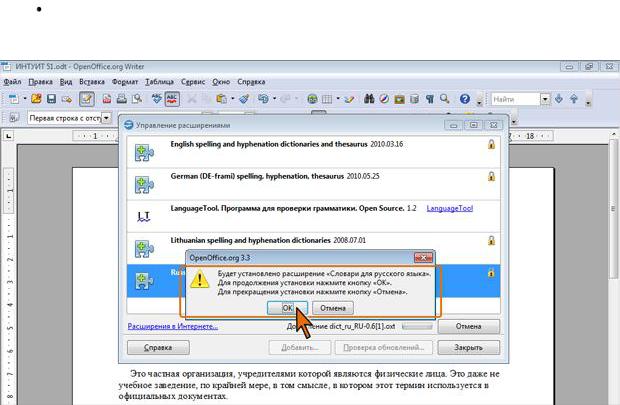Click the Hyperlink globe icon

point(312,99)
